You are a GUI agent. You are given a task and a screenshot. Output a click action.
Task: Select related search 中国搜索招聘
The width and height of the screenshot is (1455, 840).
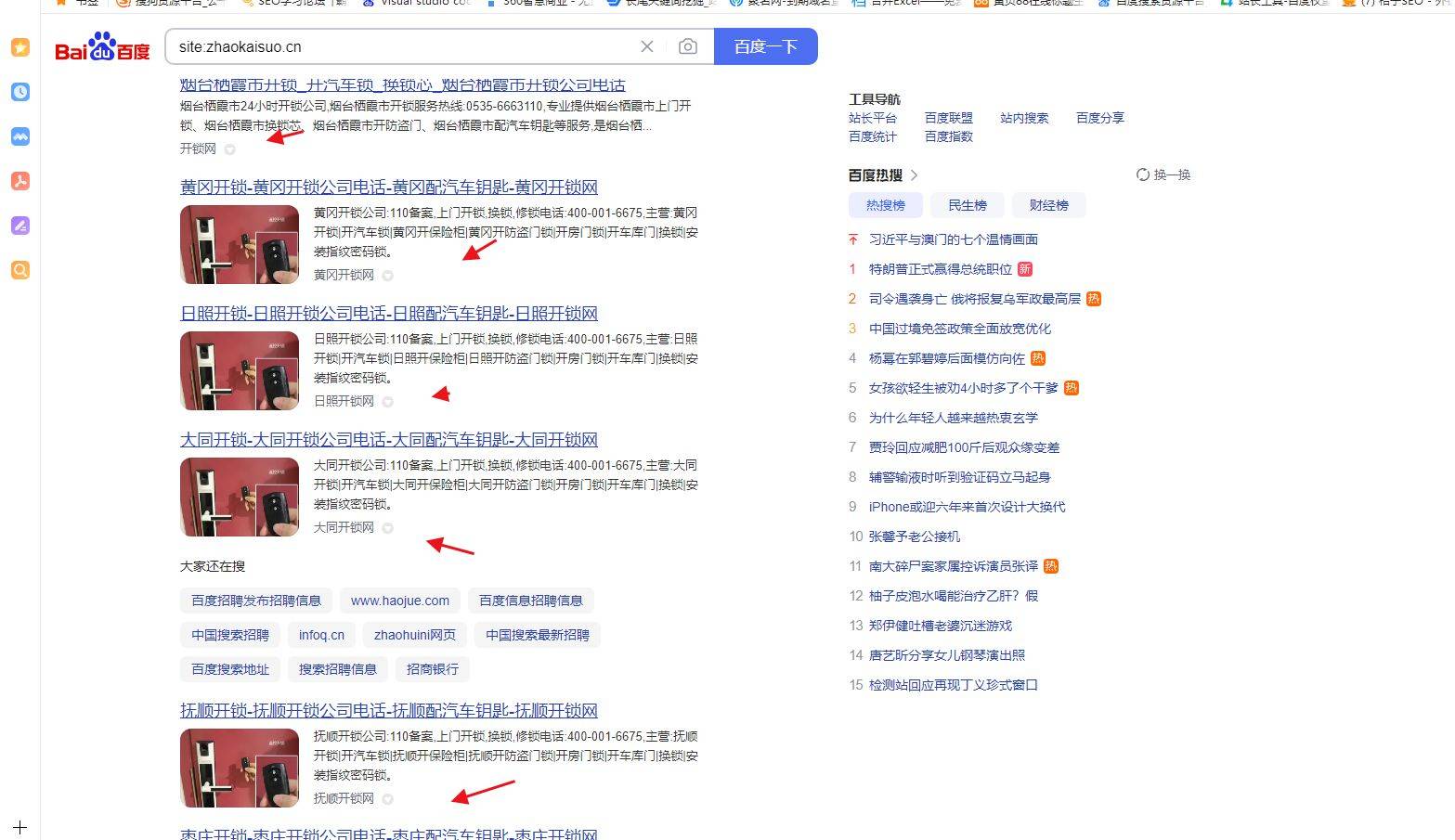tap(230, 635)
